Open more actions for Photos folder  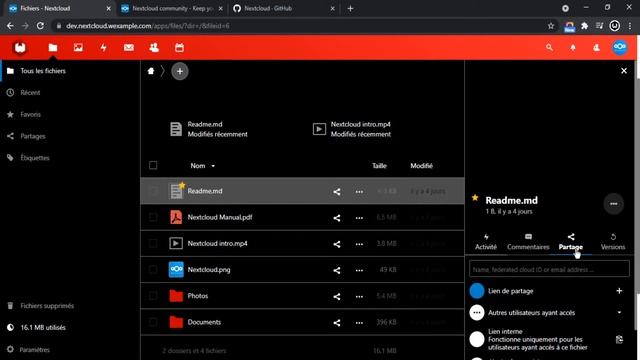[359, 296]
